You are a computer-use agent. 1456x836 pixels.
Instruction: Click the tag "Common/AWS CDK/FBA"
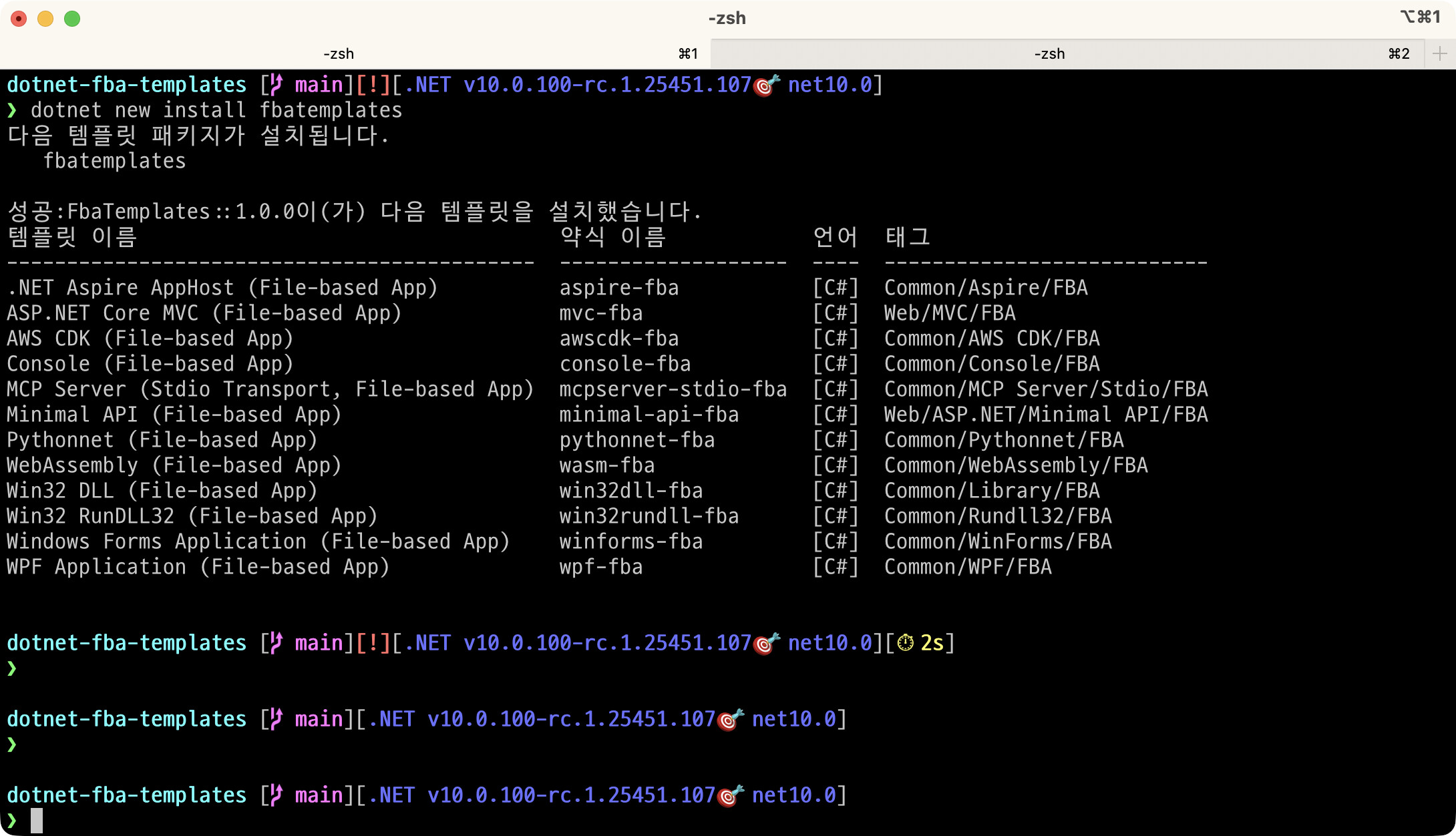point(992,339)
